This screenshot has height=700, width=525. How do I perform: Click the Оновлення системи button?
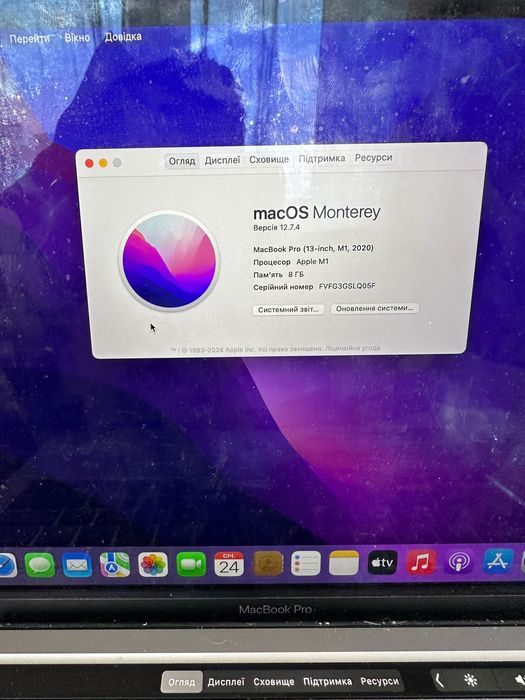point(375,308)
